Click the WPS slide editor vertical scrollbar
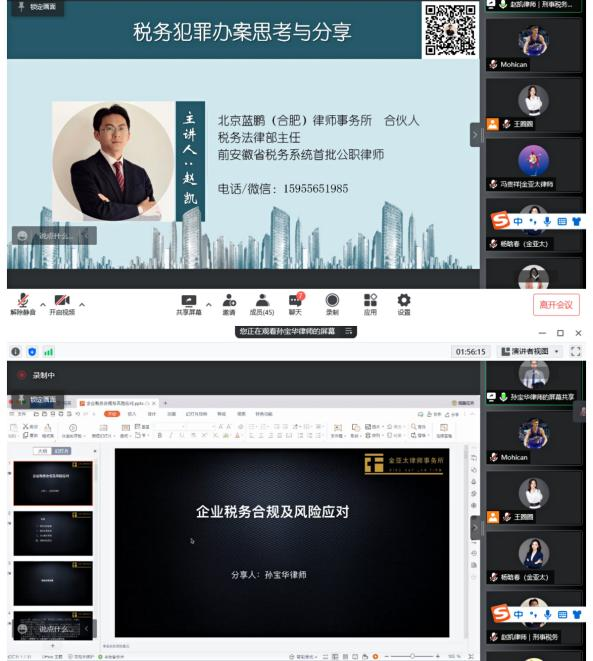 [x=465, y=542]
